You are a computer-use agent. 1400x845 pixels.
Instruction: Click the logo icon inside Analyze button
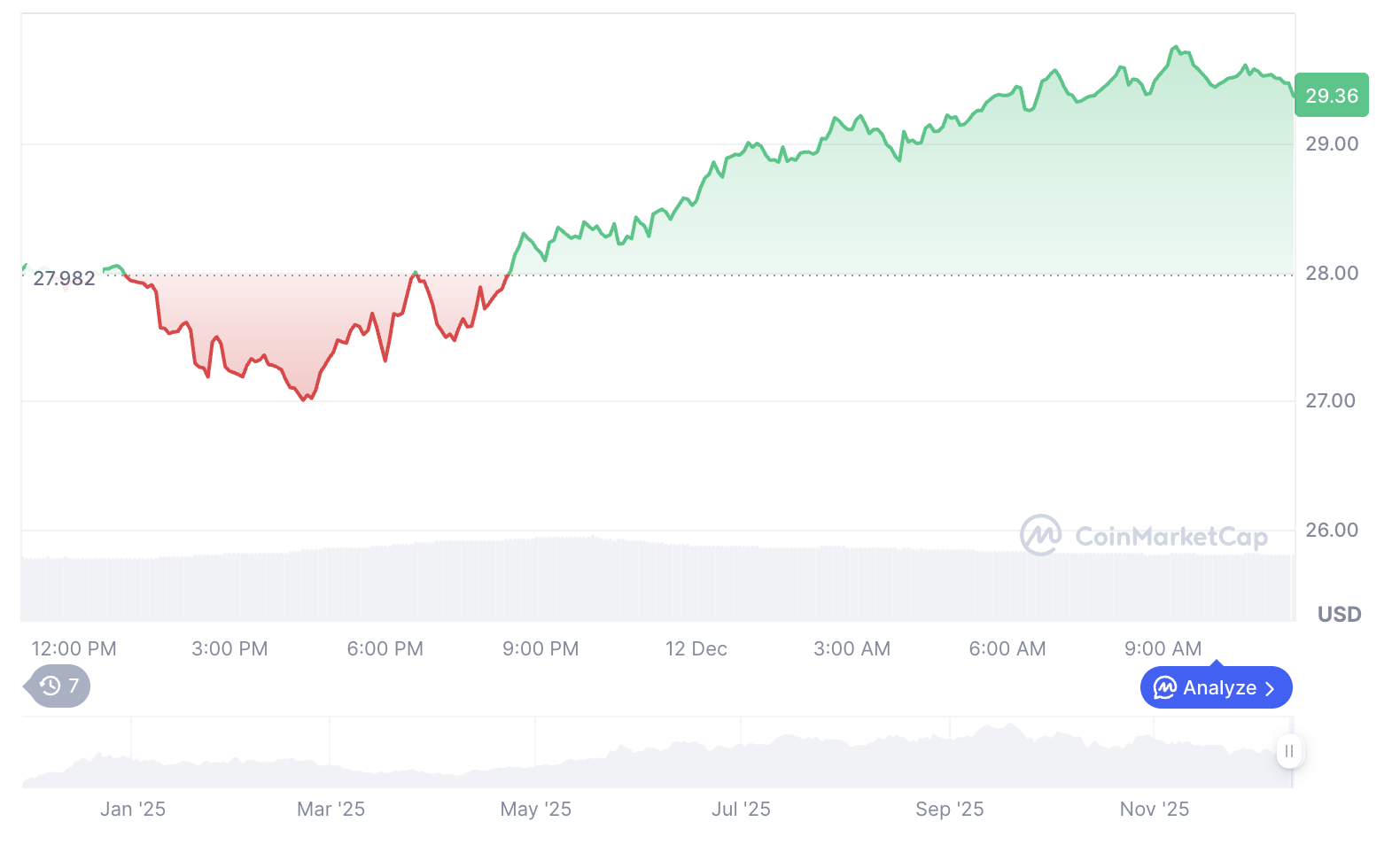coord(1164,688)
